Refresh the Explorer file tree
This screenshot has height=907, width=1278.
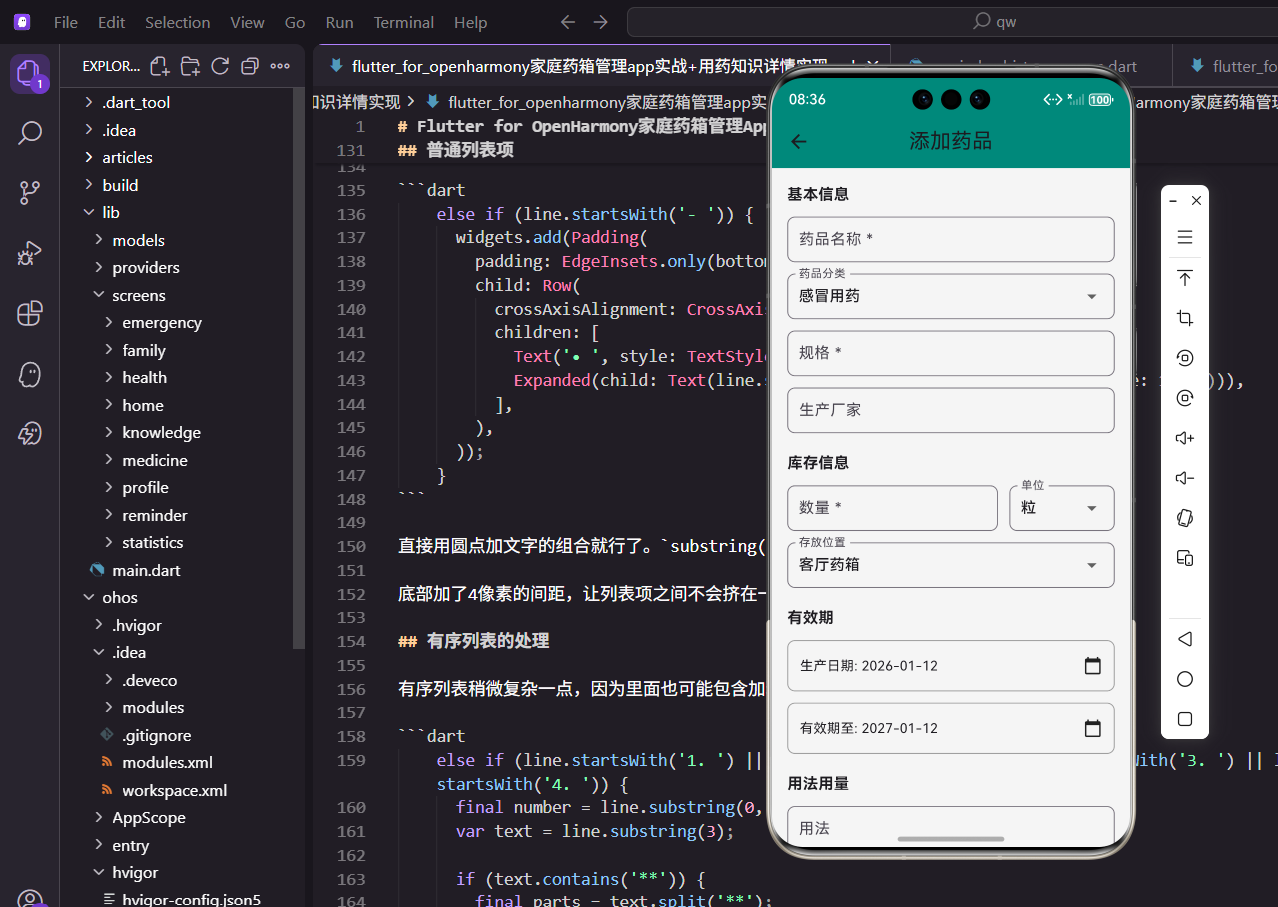pyautogui.click(x=220, y=66)
